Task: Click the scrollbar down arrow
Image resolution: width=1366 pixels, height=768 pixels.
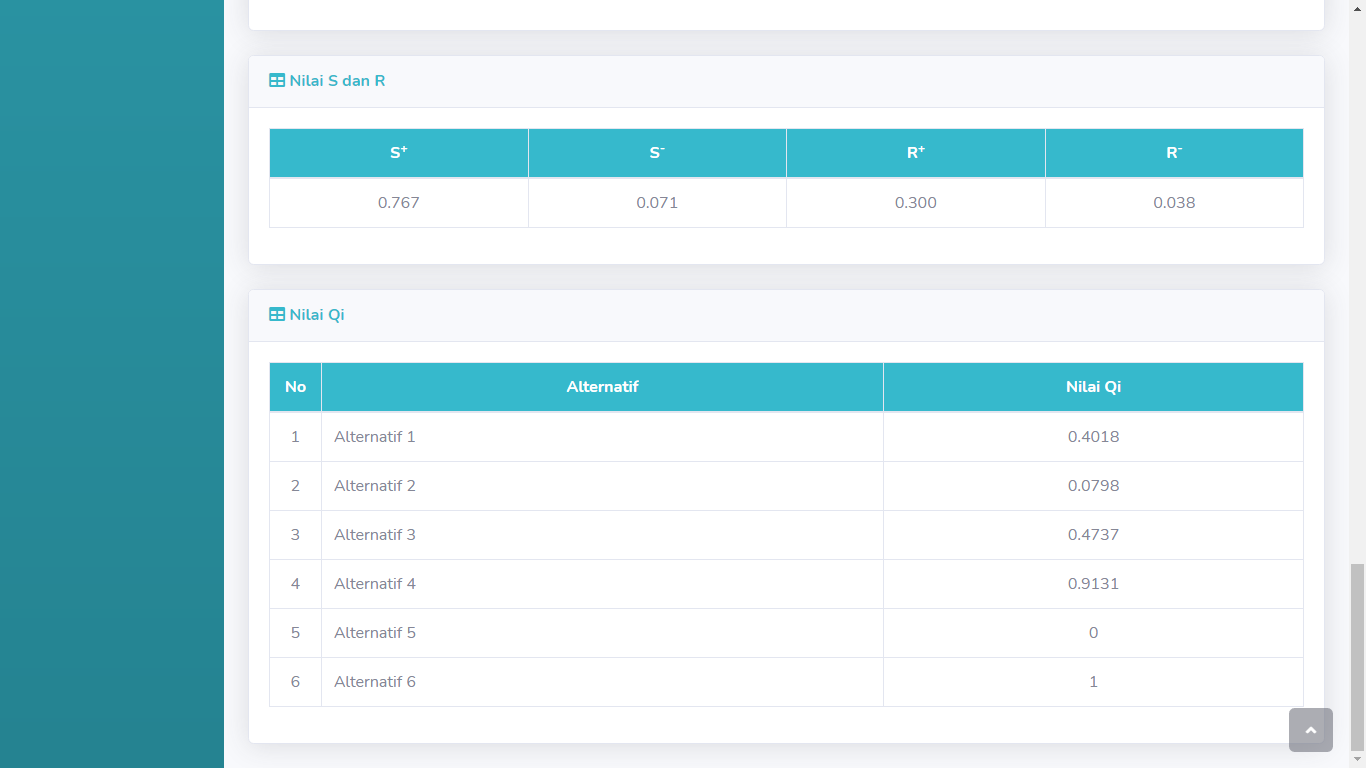Action: pos(1357,760)
